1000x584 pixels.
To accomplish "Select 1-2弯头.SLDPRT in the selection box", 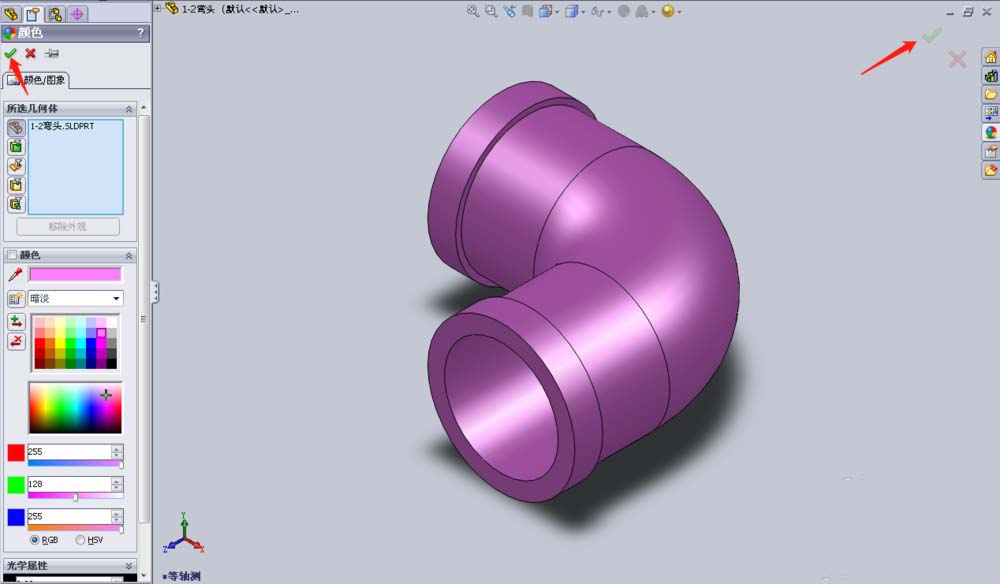I will [x=62, y=127].
